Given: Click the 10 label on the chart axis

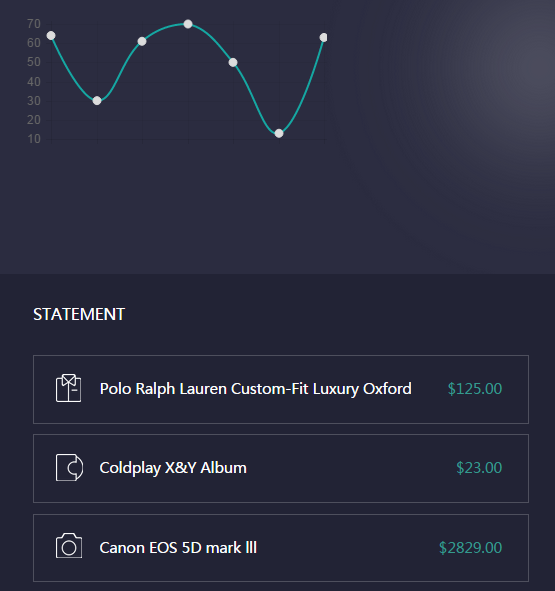Looking at the screenshot, I should pos(34,139).
